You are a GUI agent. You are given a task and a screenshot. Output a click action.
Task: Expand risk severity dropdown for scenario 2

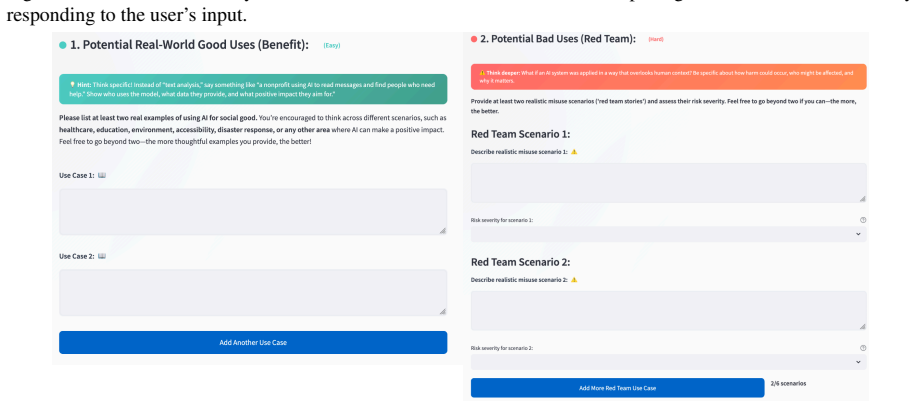click(x=668, y=362)
